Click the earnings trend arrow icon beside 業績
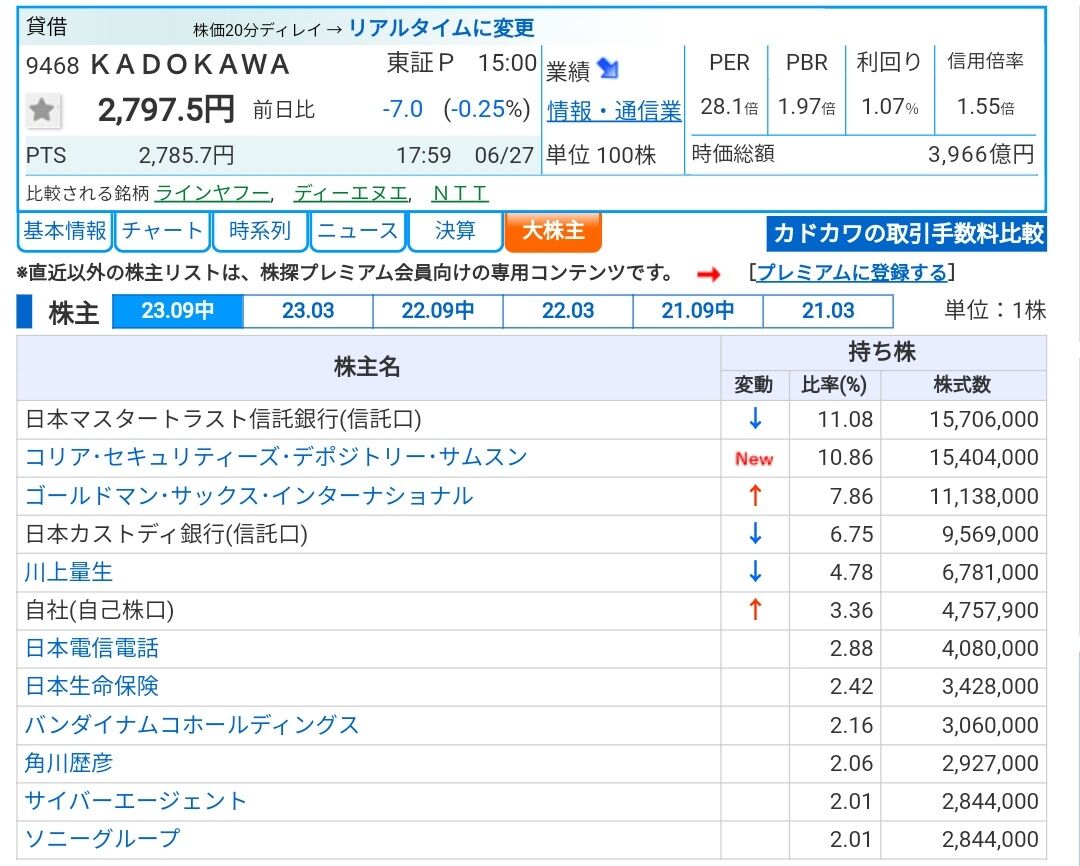The width and height of the screenshot is (1080, 866). pyautogui.click(x=608, y=68)
